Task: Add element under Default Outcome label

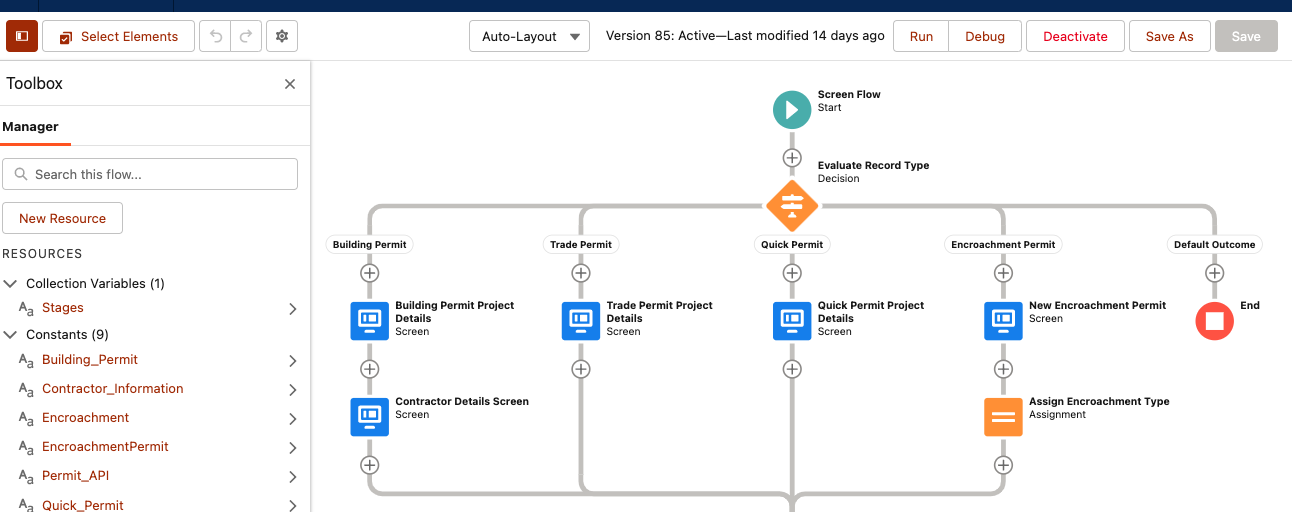Action: [1214, 273]
